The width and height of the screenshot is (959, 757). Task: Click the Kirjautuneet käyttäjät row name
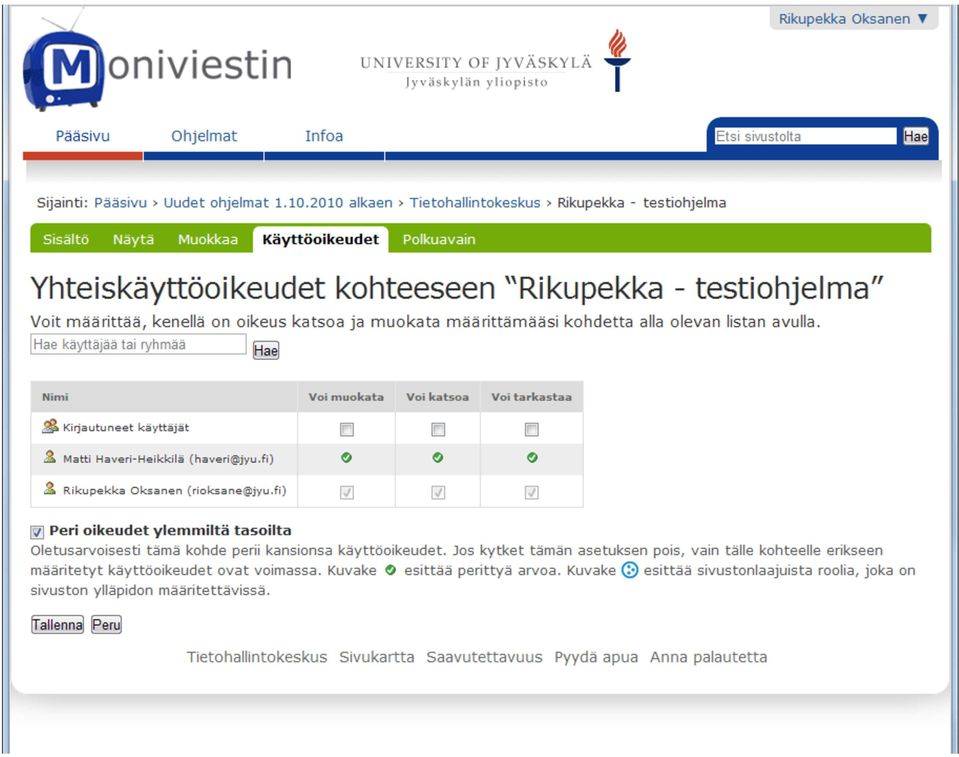point(126,427)
